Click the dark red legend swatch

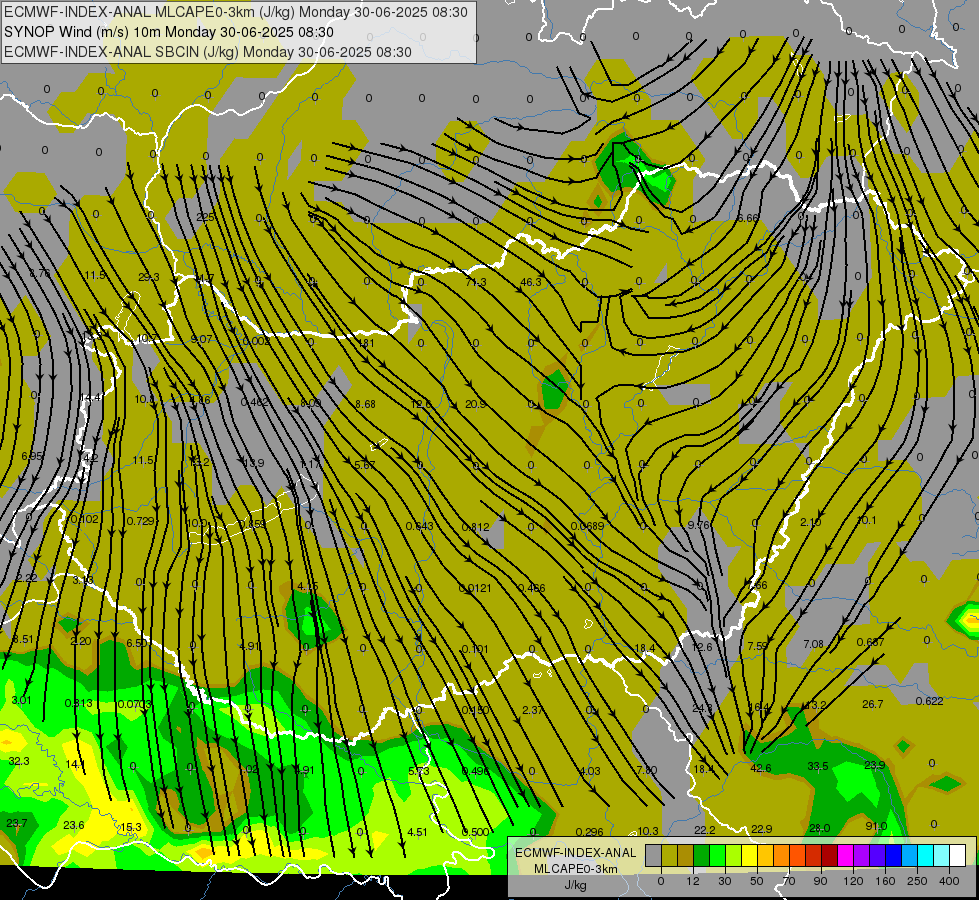(830, 855)
